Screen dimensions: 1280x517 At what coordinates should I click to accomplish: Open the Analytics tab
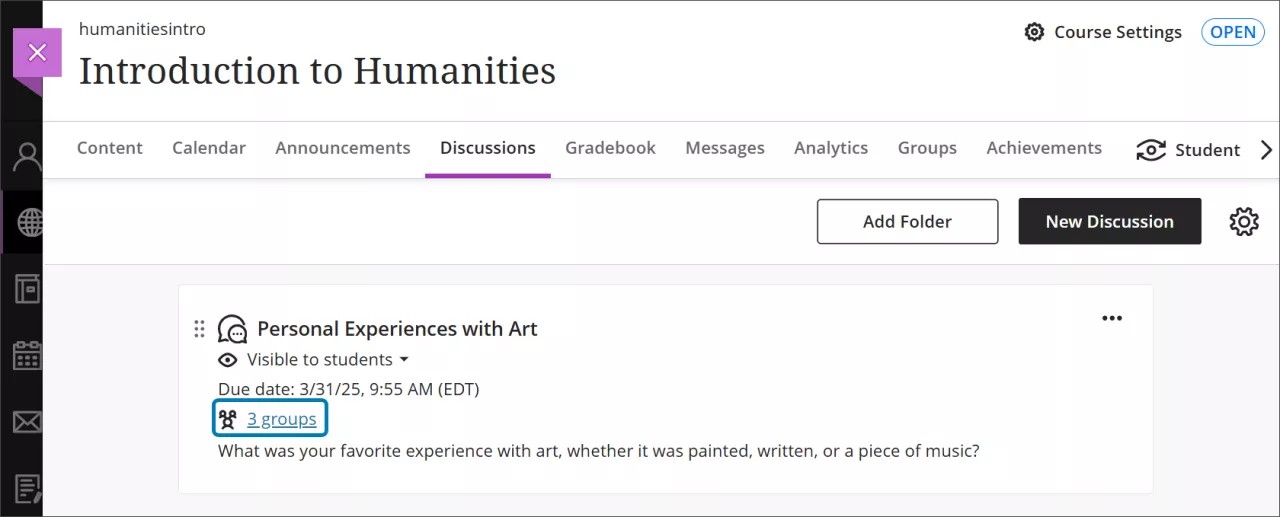[x=830, y=148]
